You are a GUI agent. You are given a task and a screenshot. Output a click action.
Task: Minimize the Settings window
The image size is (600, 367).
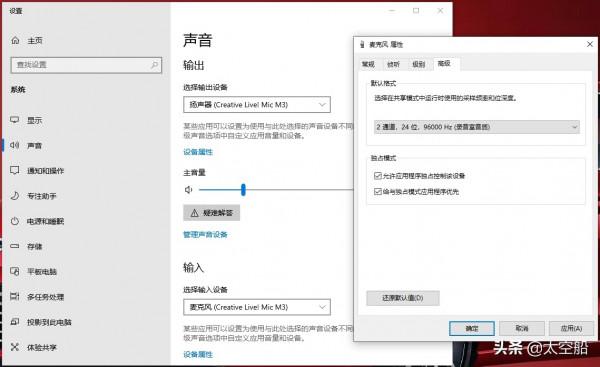392,11
